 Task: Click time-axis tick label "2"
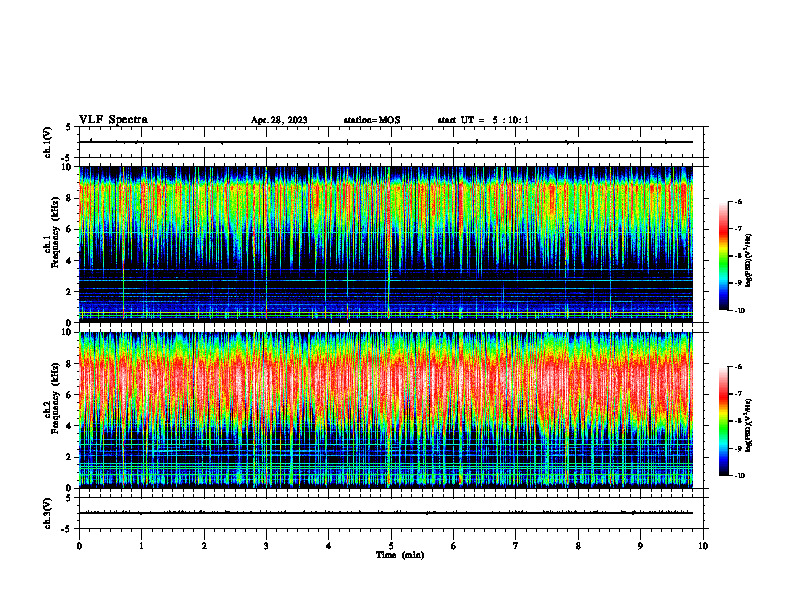pyautogui.click(x=204, y=546)
